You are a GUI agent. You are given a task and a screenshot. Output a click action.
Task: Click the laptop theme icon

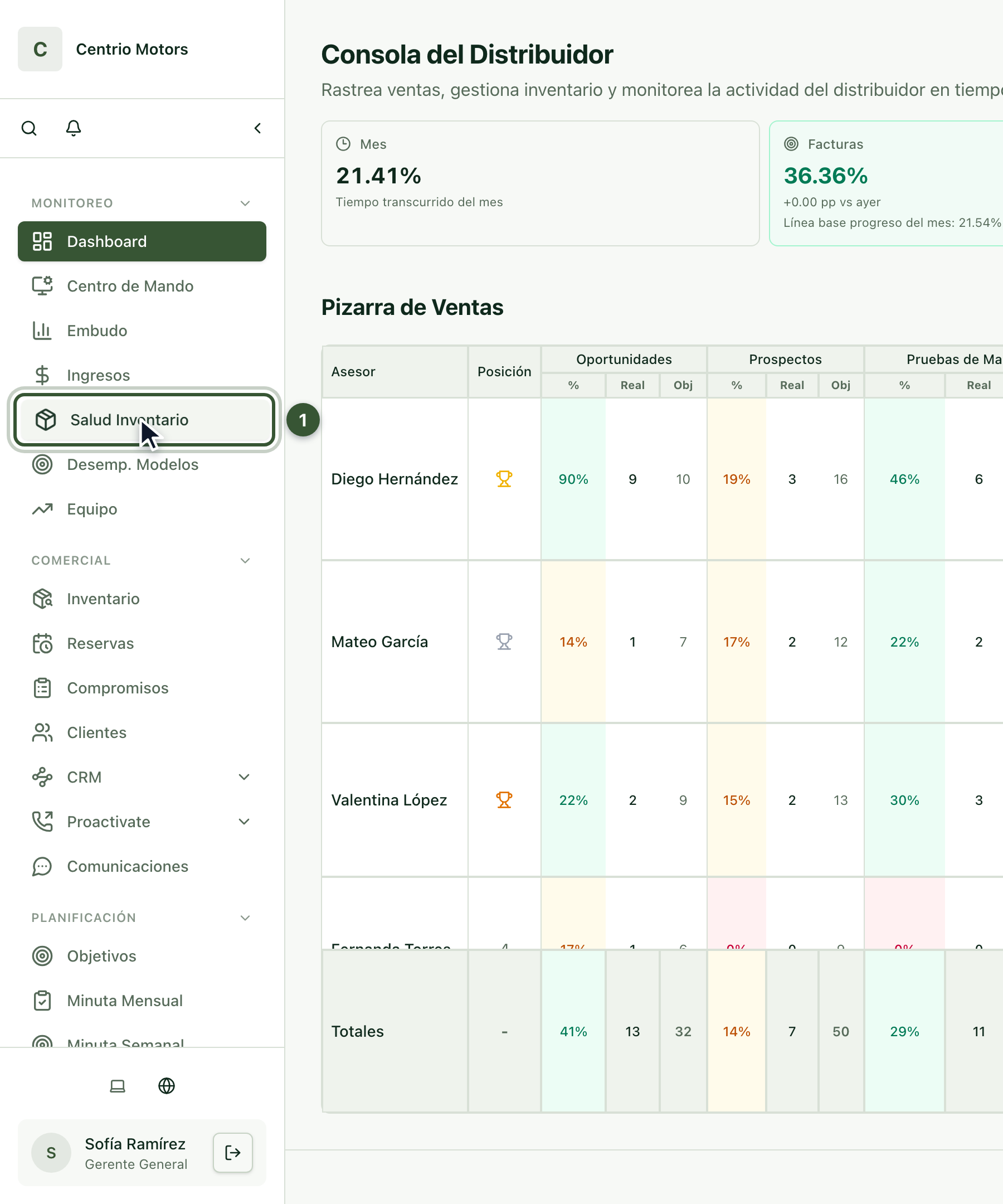pos(118,1085)
